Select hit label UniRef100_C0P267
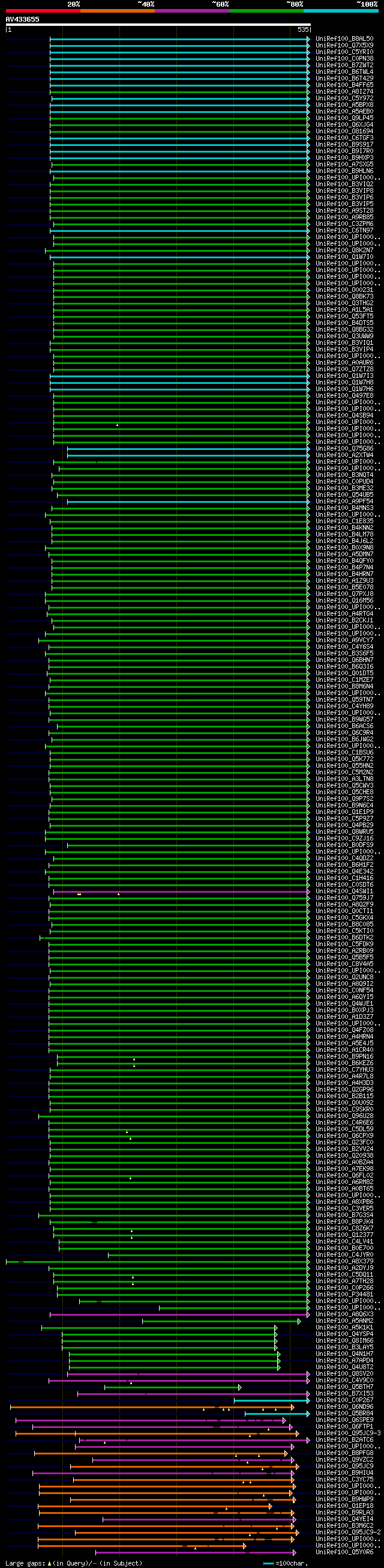This screenshot has width=384, height=1568. pos(344,1400)
